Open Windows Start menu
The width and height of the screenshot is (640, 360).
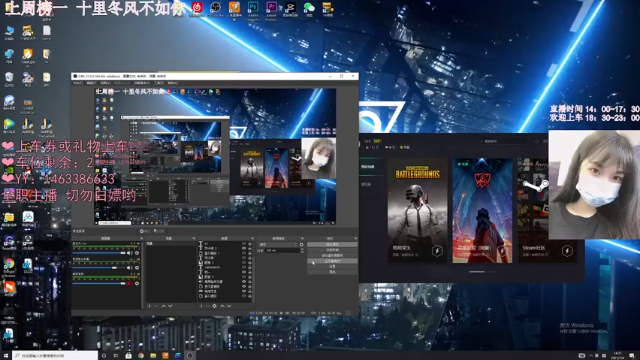5,356
